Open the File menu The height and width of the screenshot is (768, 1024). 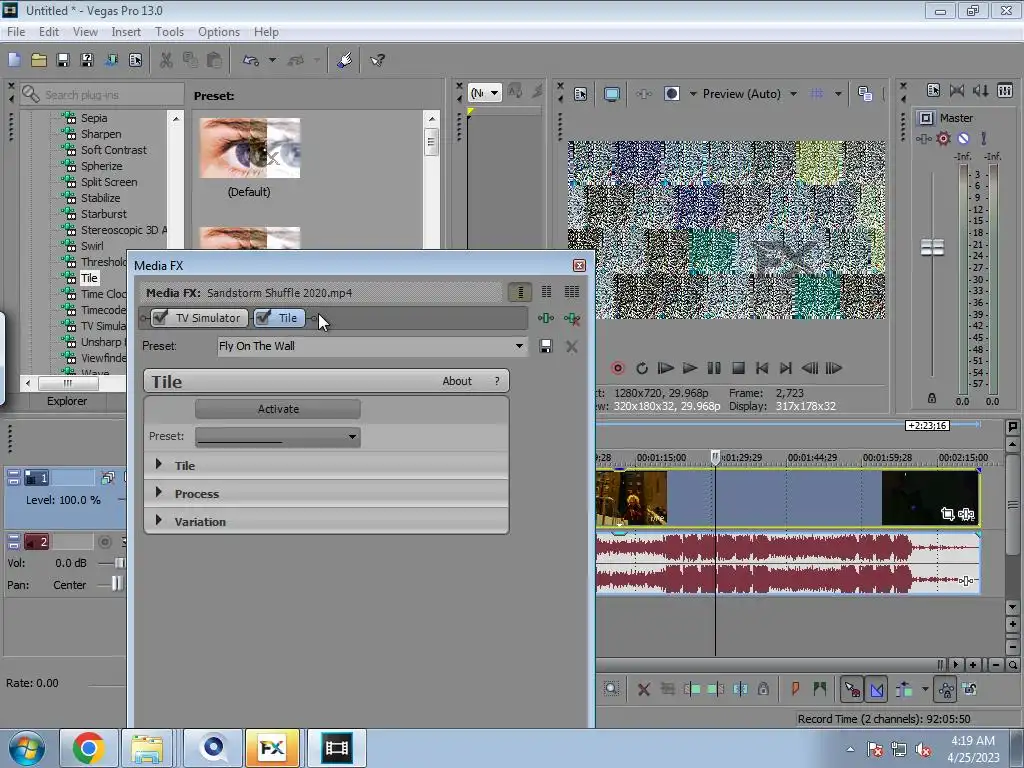[x=16, y=32]
